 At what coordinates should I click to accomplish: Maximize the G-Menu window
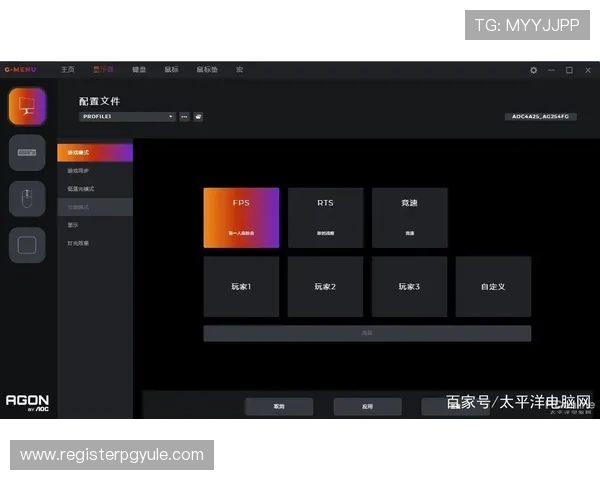click(x=569, y=70)
